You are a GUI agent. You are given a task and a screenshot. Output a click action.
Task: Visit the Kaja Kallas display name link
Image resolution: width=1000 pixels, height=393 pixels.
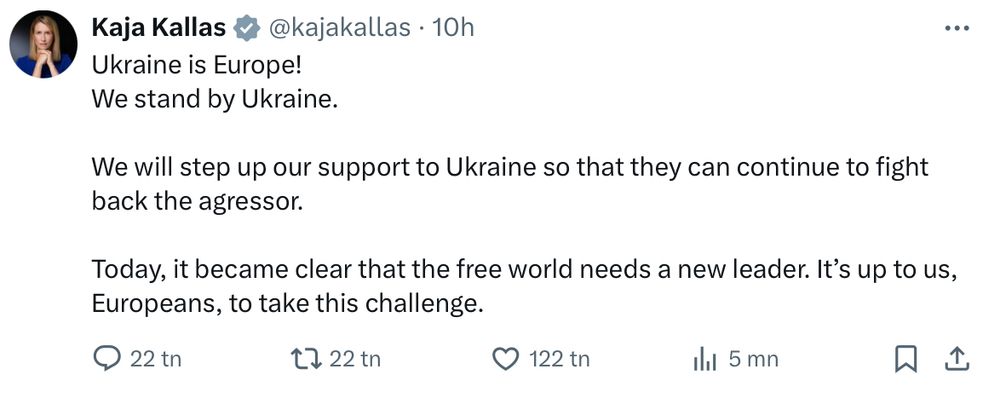[158, 28]
